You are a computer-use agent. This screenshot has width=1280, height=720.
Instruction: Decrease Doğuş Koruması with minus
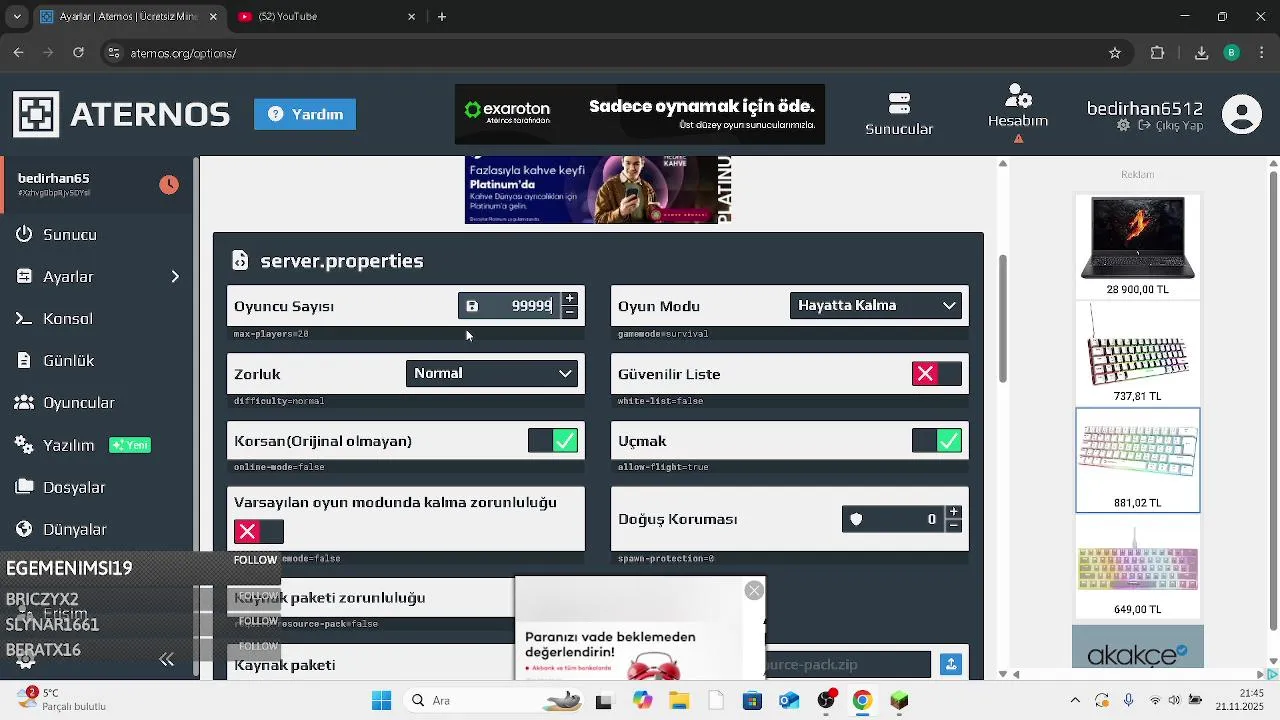(953, 525)
